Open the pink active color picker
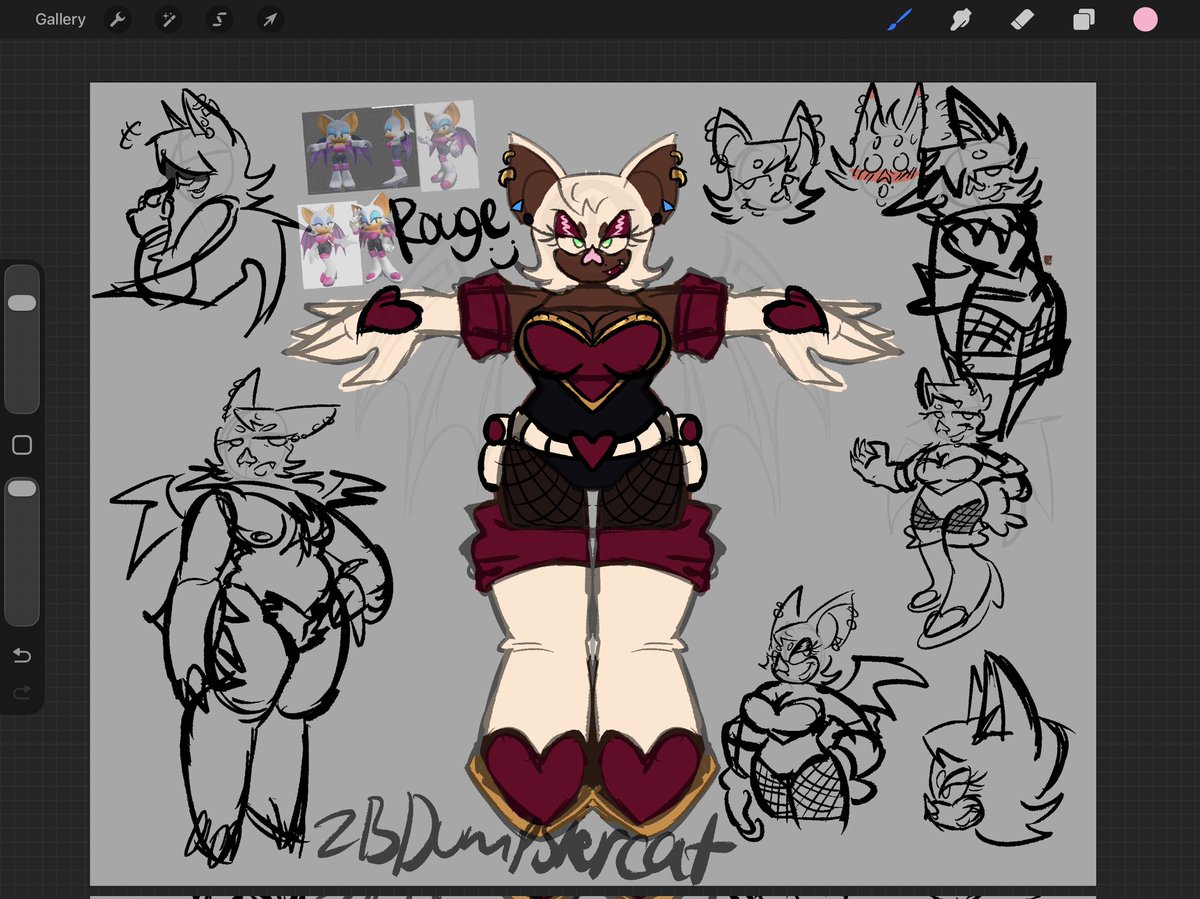Screen dimensions: 1200x899 tap(1145, 19)
